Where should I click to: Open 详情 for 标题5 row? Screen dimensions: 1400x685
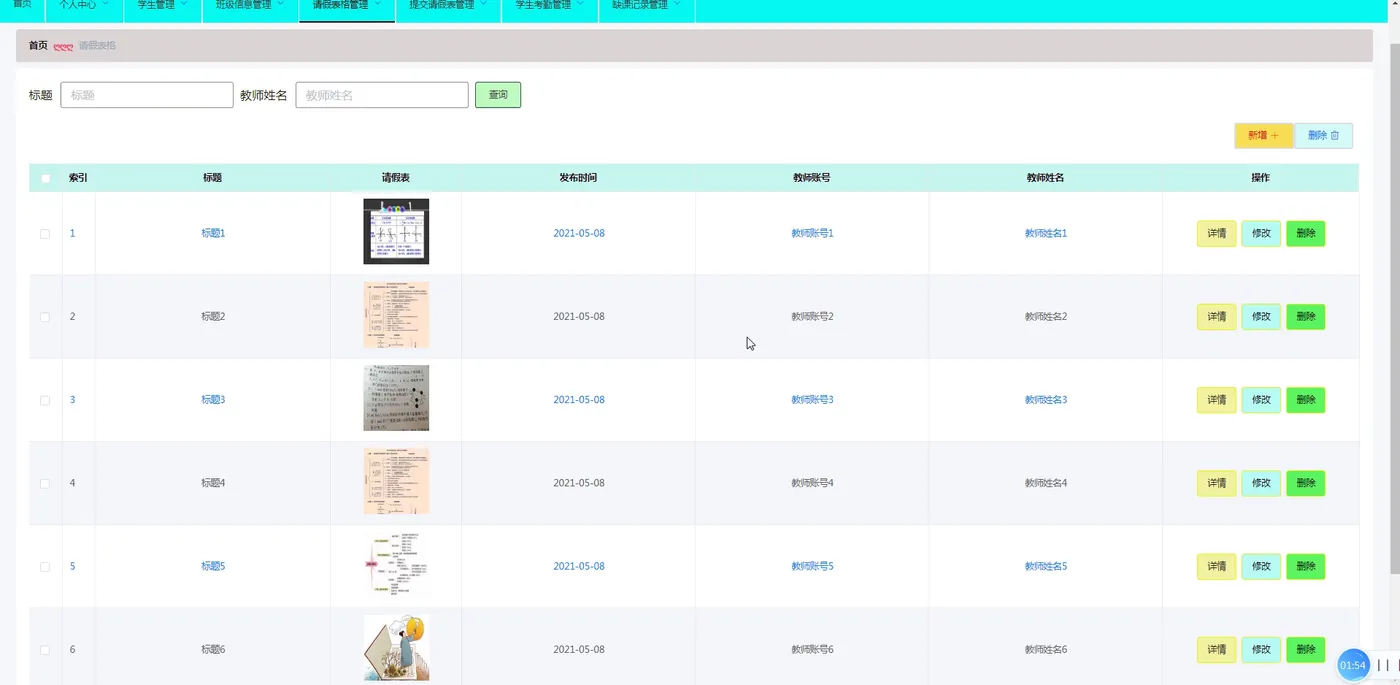tap(1217, 567)
